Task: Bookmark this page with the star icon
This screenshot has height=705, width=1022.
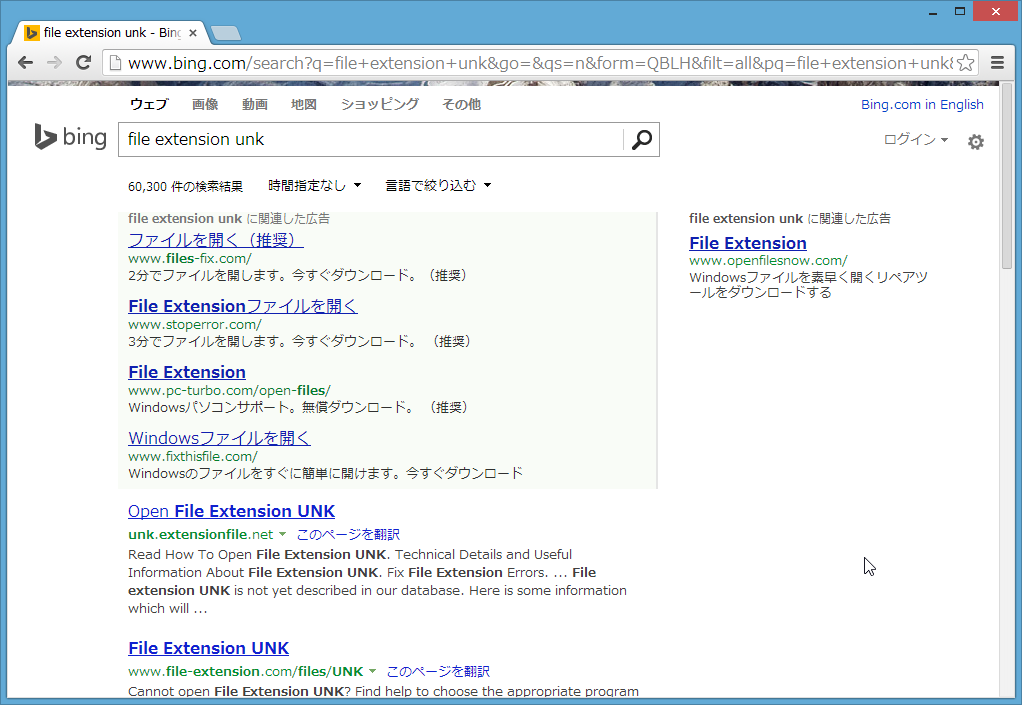Action: click(965, 63)
